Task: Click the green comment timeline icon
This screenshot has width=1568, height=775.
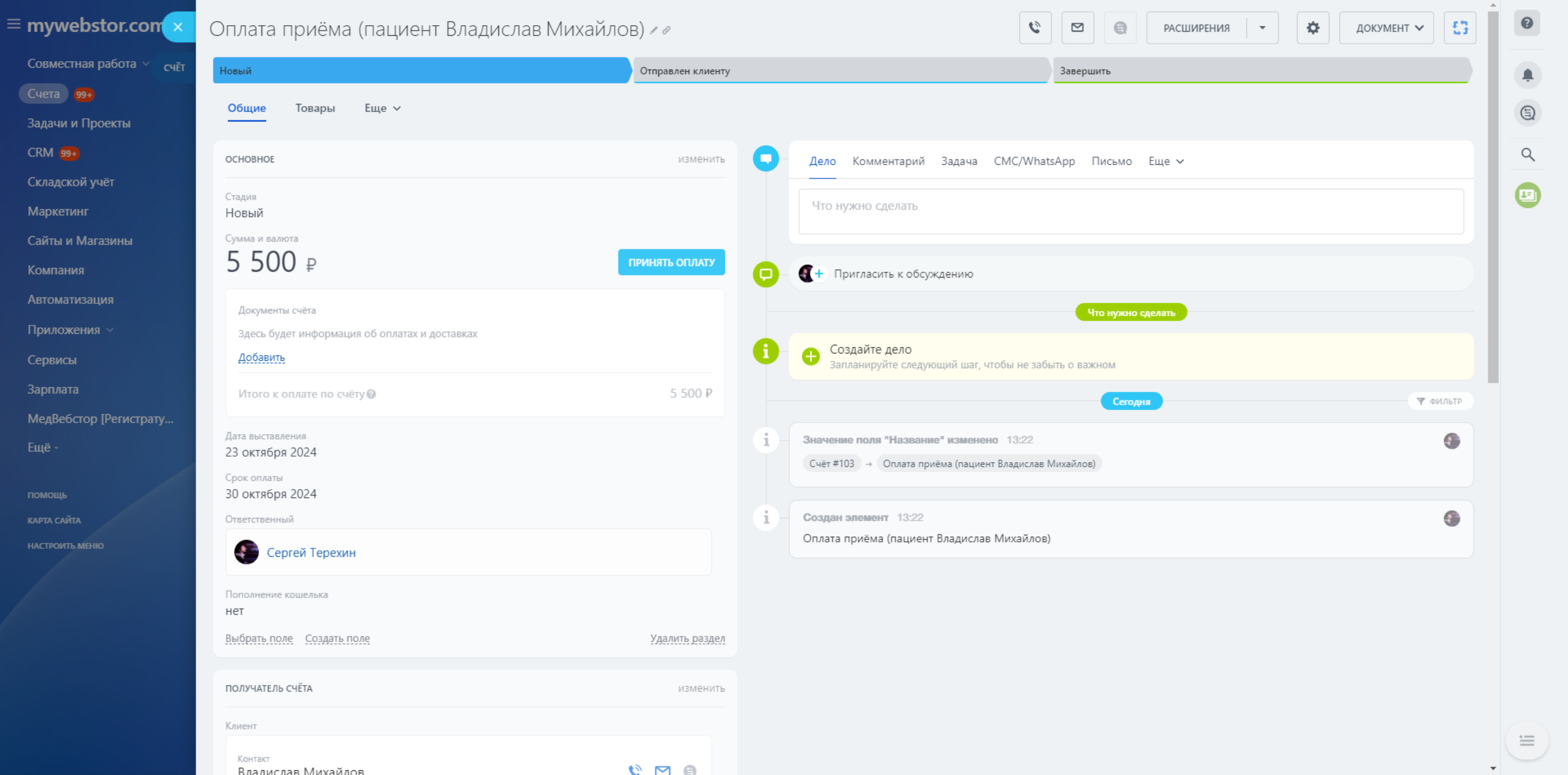Action: pyautogui.click(x=766, y=275)
